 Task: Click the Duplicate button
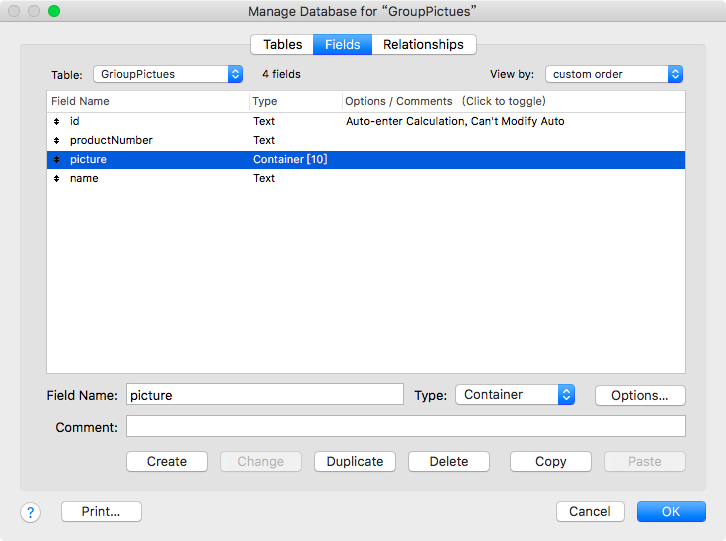pos(355,462)
